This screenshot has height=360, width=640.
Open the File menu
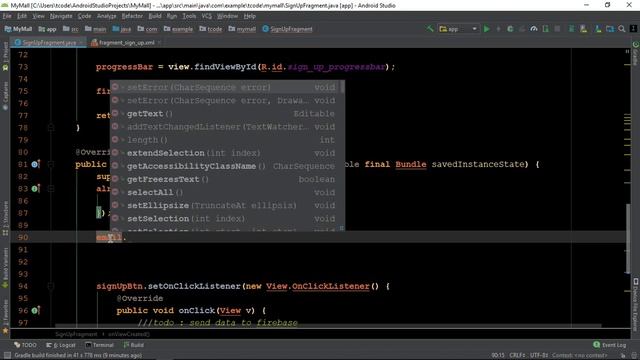(x=7, y=16)
